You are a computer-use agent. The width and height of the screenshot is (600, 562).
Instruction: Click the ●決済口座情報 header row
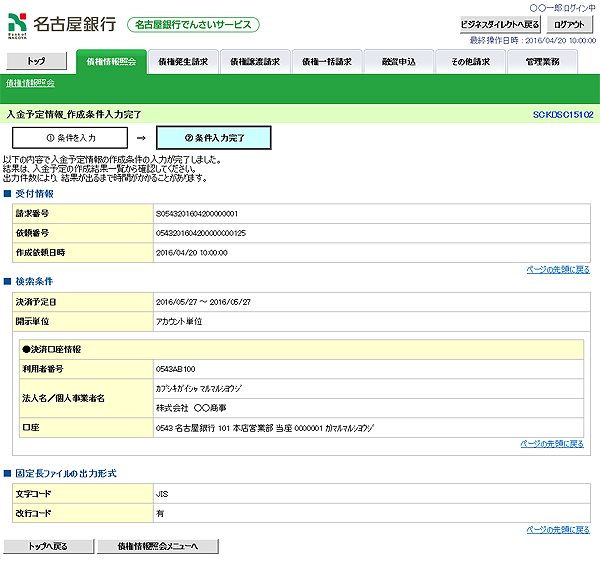[x=302, y=349]
